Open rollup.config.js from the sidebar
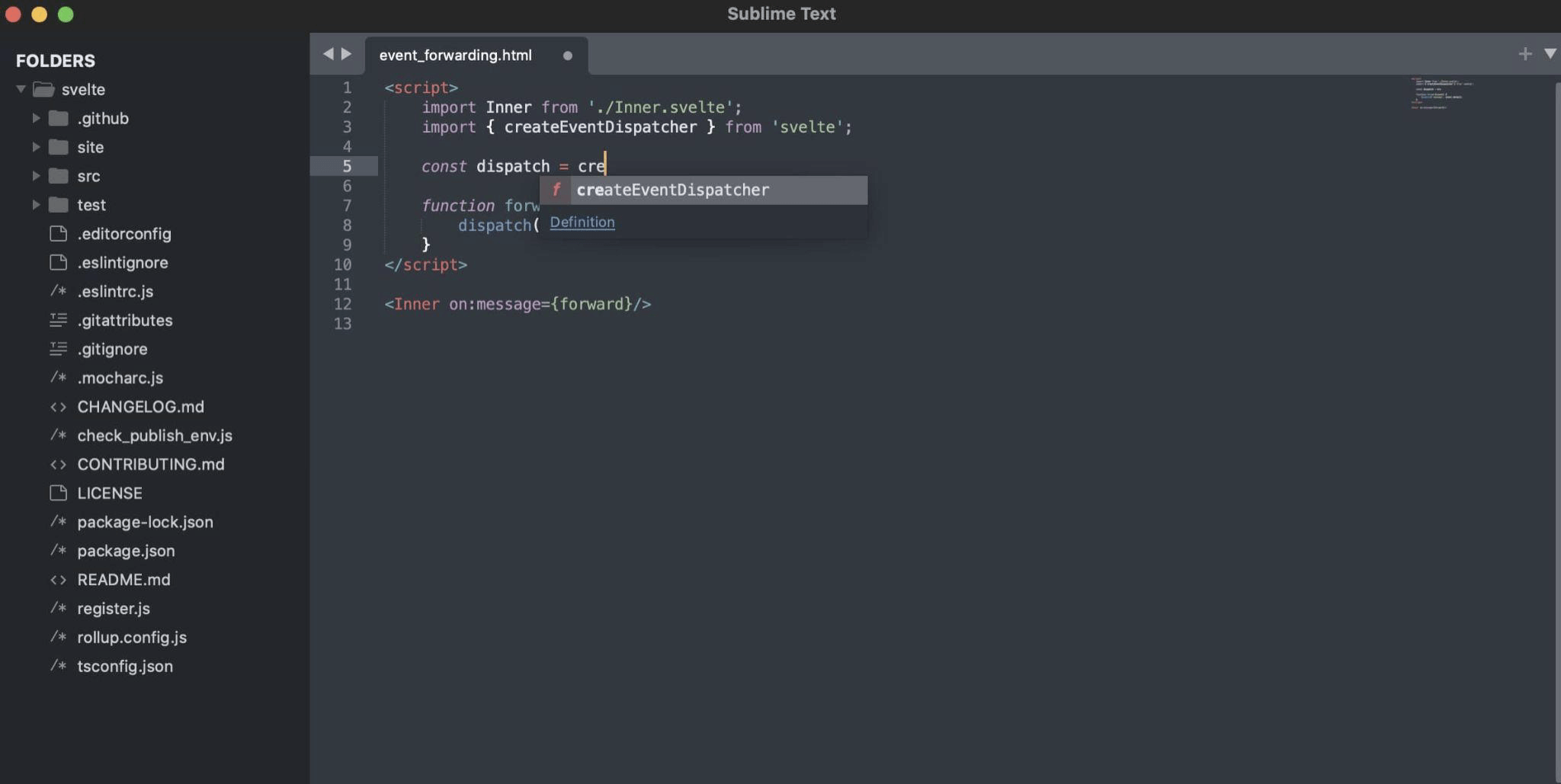This screenshot has width=1561, height=784. point(132,637)
